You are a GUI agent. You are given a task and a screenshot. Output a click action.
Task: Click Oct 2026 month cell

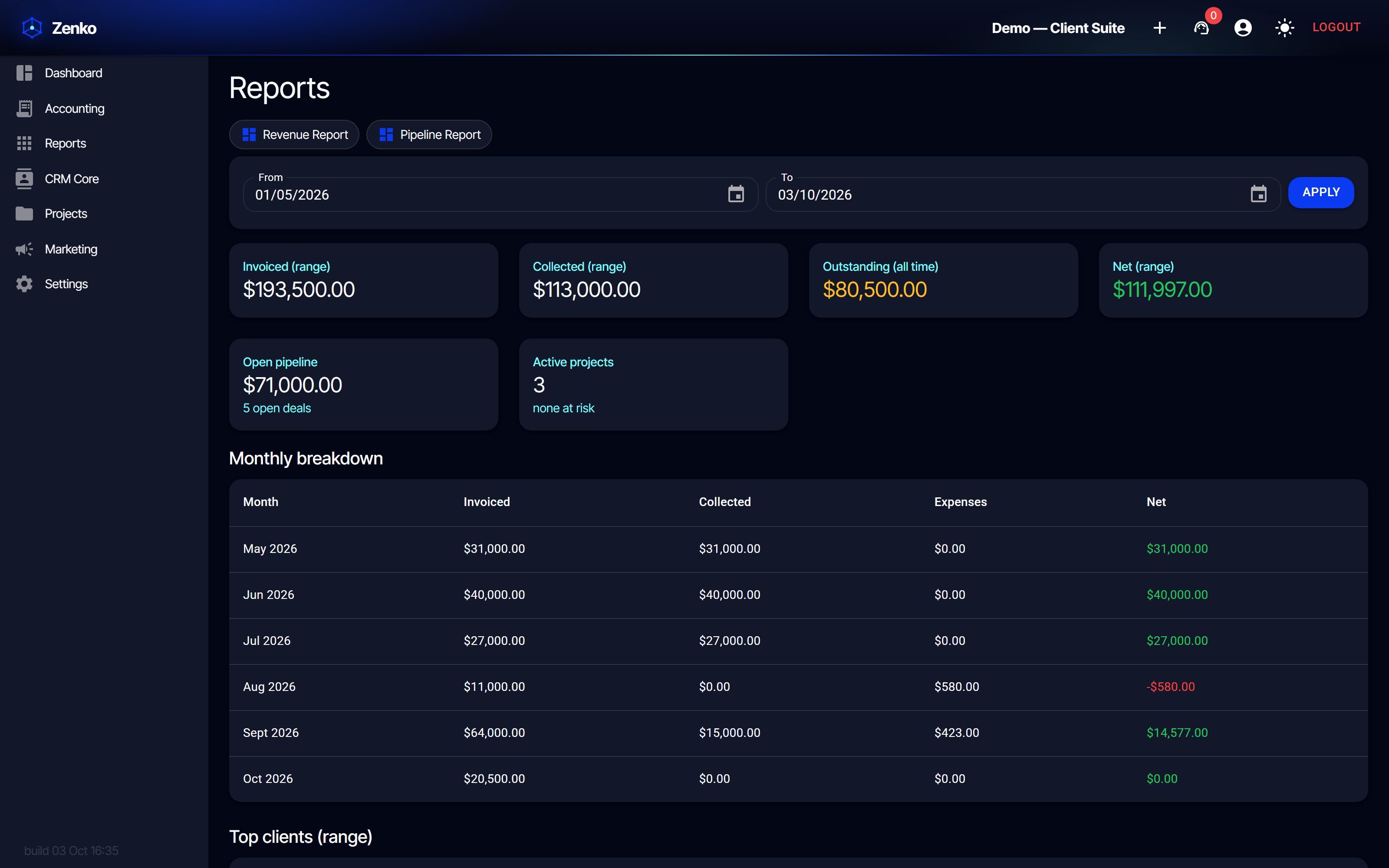click(x=268, y=779)
